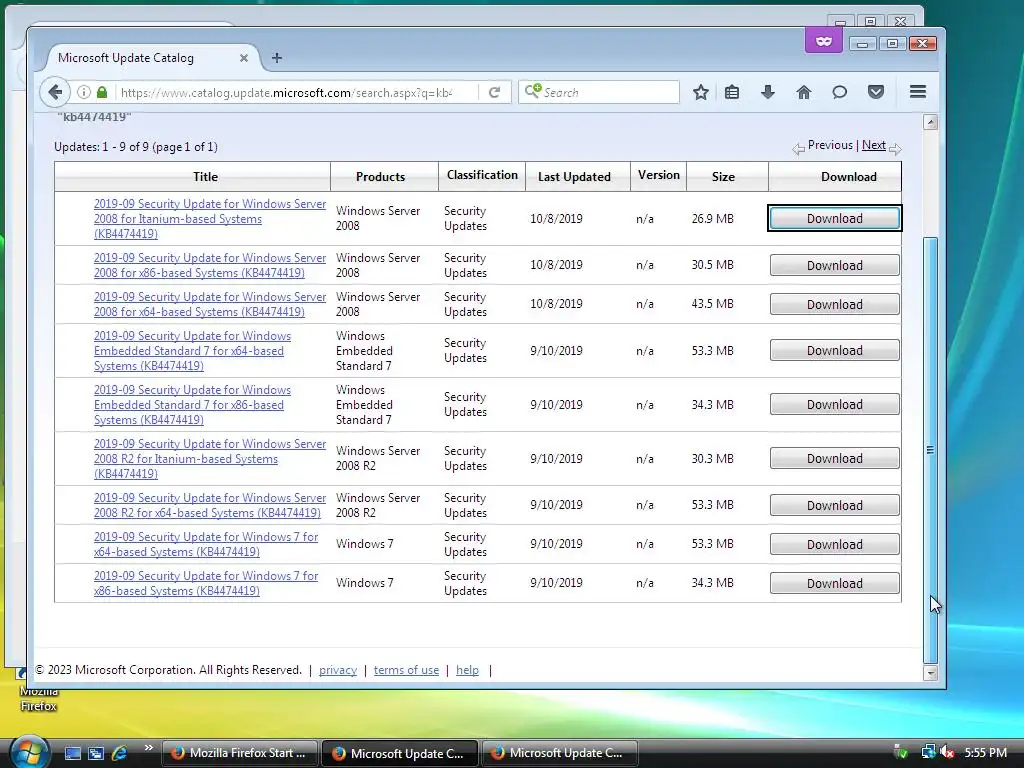Open Windows Server 2008 Itanium update link
Viewport: 1024px width, 768px height.
coord(210,219)
